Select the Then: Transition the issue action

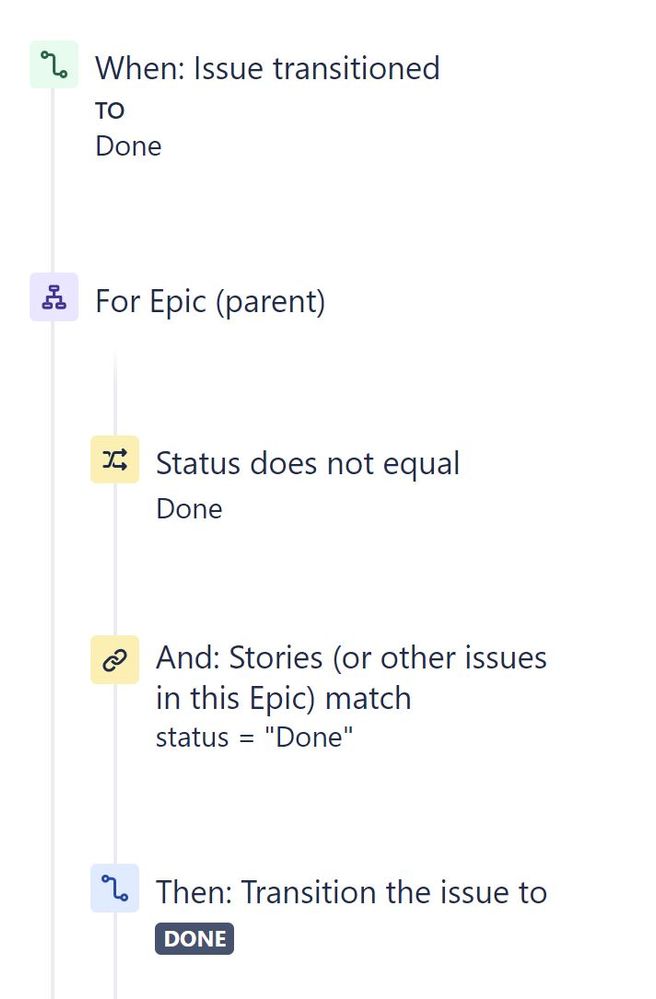tap(350, 891)
